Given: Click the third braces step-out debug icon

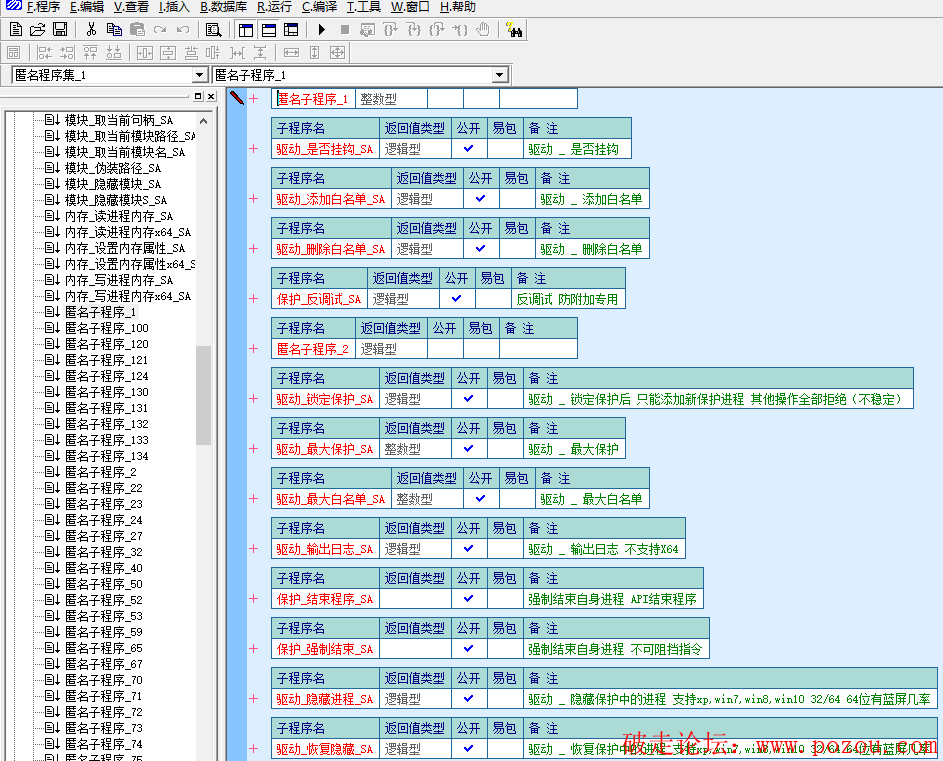Looking at the screenshot, I should point(437,29).
